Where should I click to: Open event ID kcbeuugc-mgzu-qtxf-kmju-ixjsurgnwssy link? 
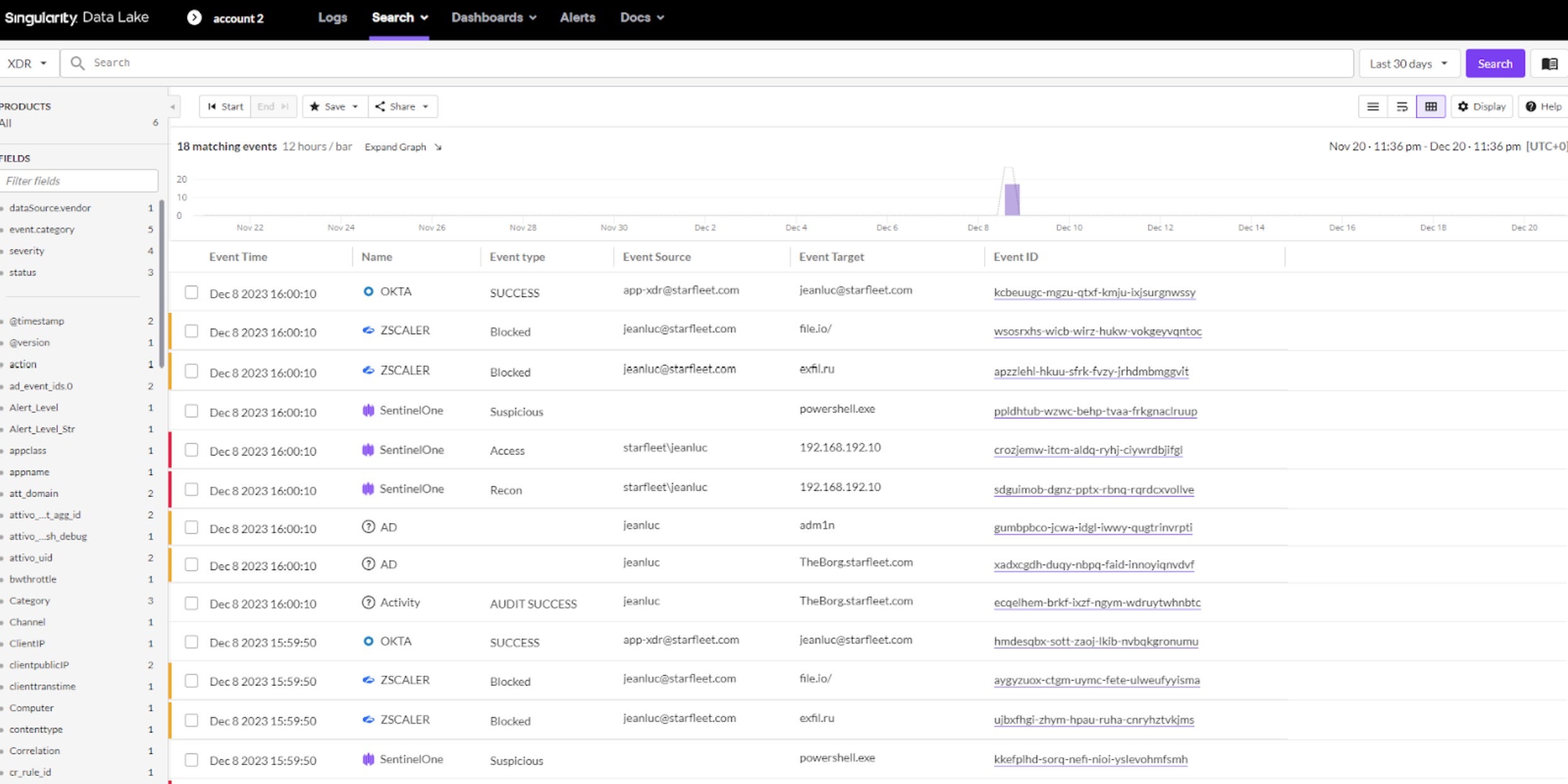click(x=1094, y=293)
